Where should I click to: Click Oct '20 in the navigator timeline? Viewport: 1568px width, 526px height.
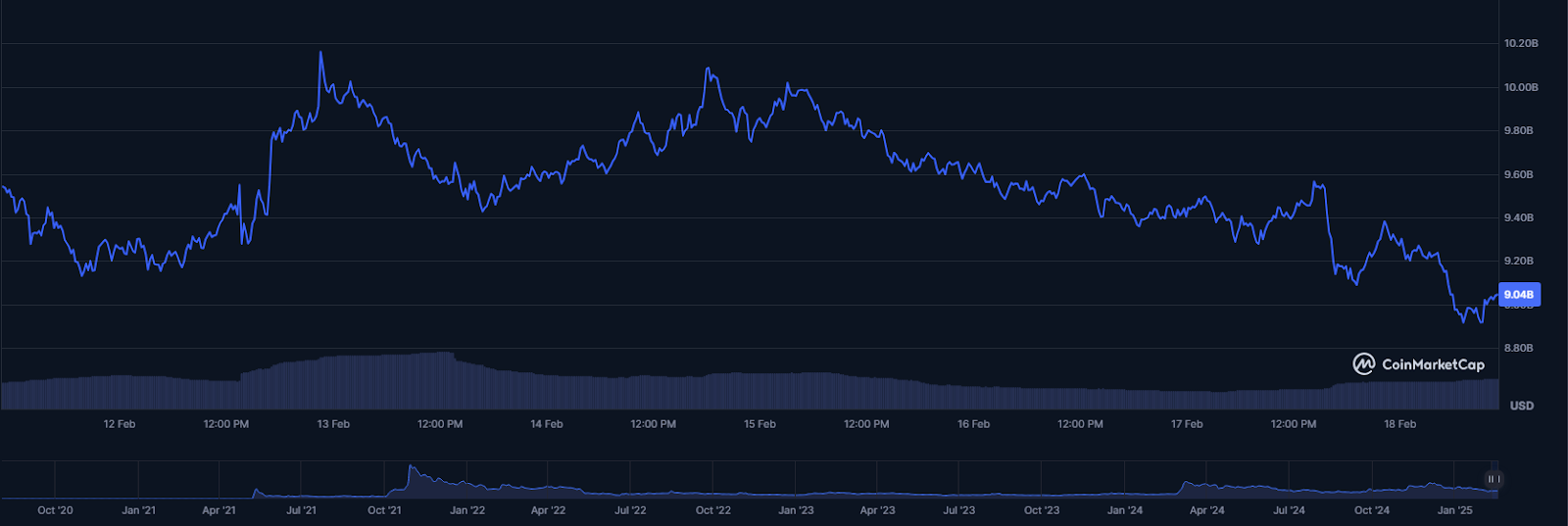click(55, 510)
